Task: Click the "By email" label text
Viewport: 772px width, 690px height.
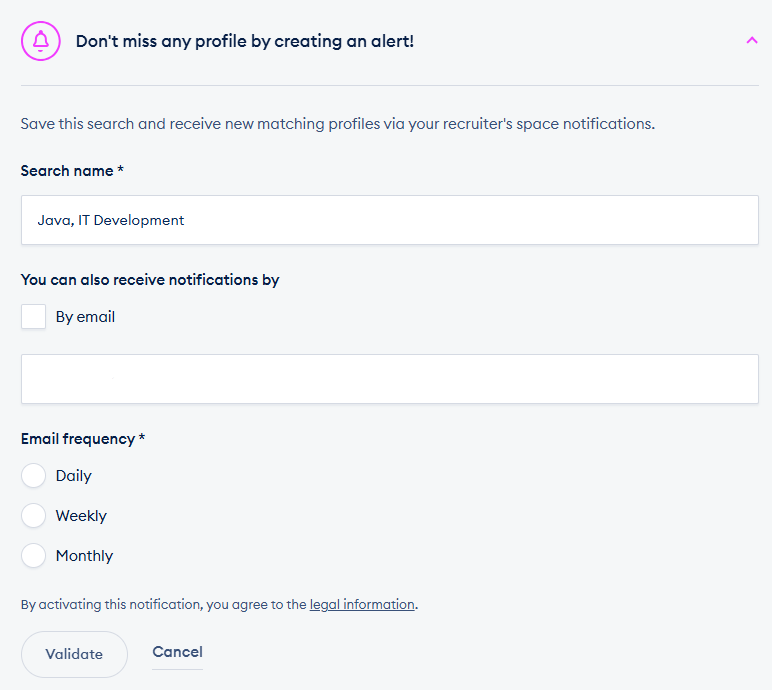Action: (x=85, y=317)
